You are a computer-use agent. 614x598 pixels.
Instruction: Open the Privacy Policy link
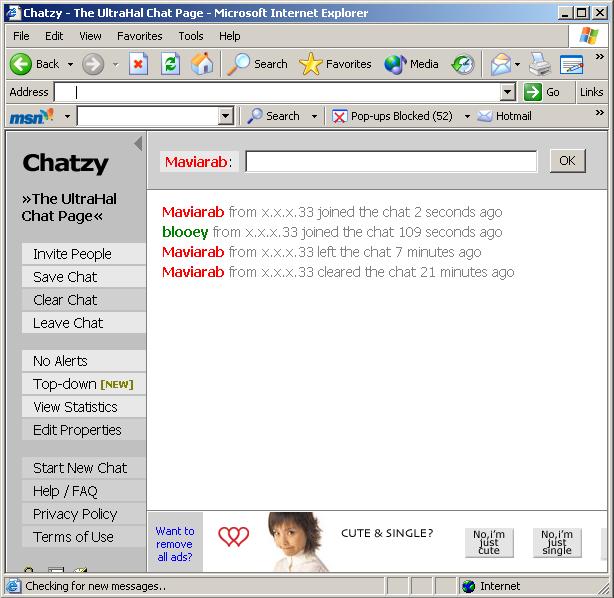(84, 514)
